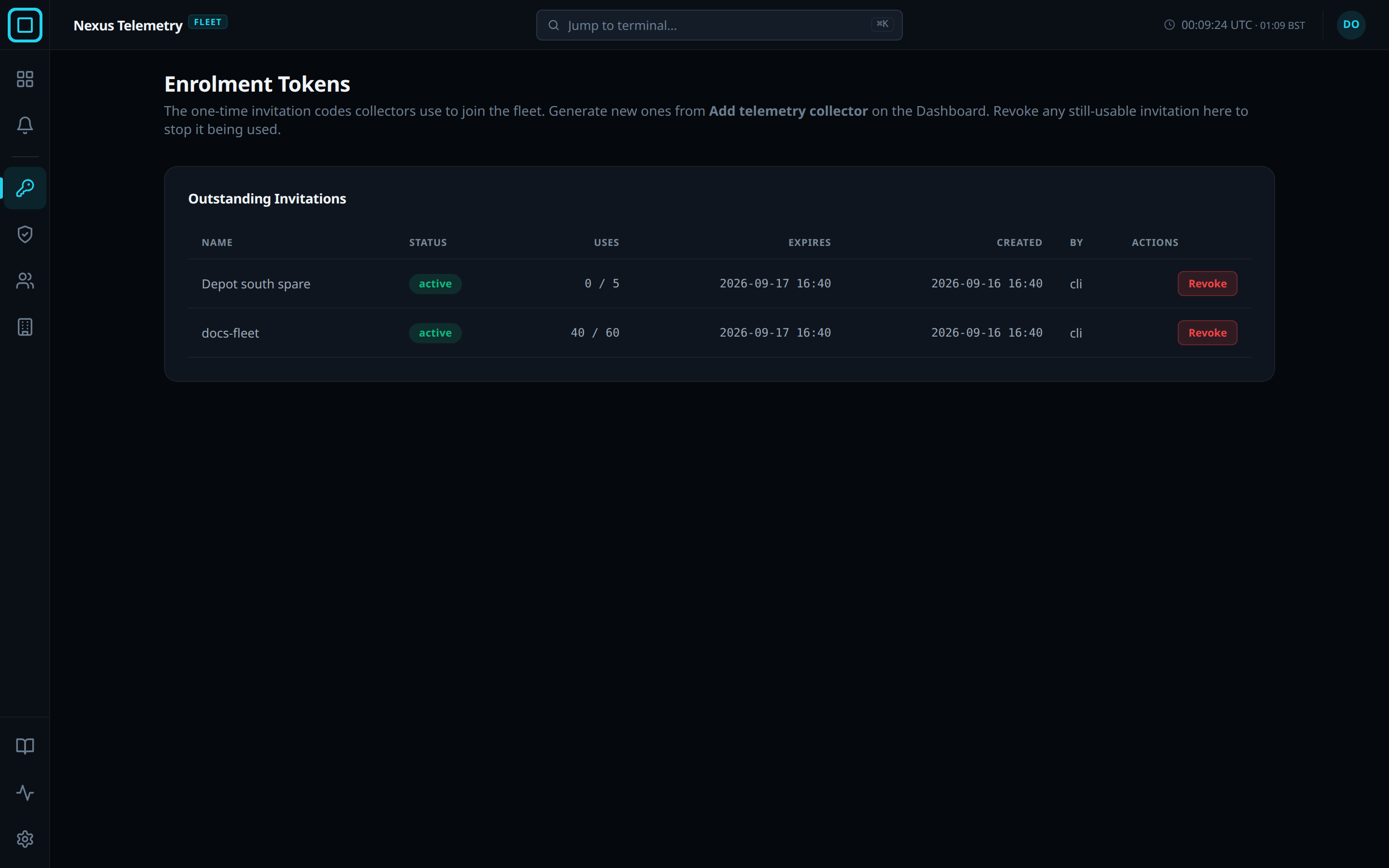Image resolution: width=1389 pixels, height=868 pixels.
Task: Open the users group sidebar icon
Action: coord(25,281)
